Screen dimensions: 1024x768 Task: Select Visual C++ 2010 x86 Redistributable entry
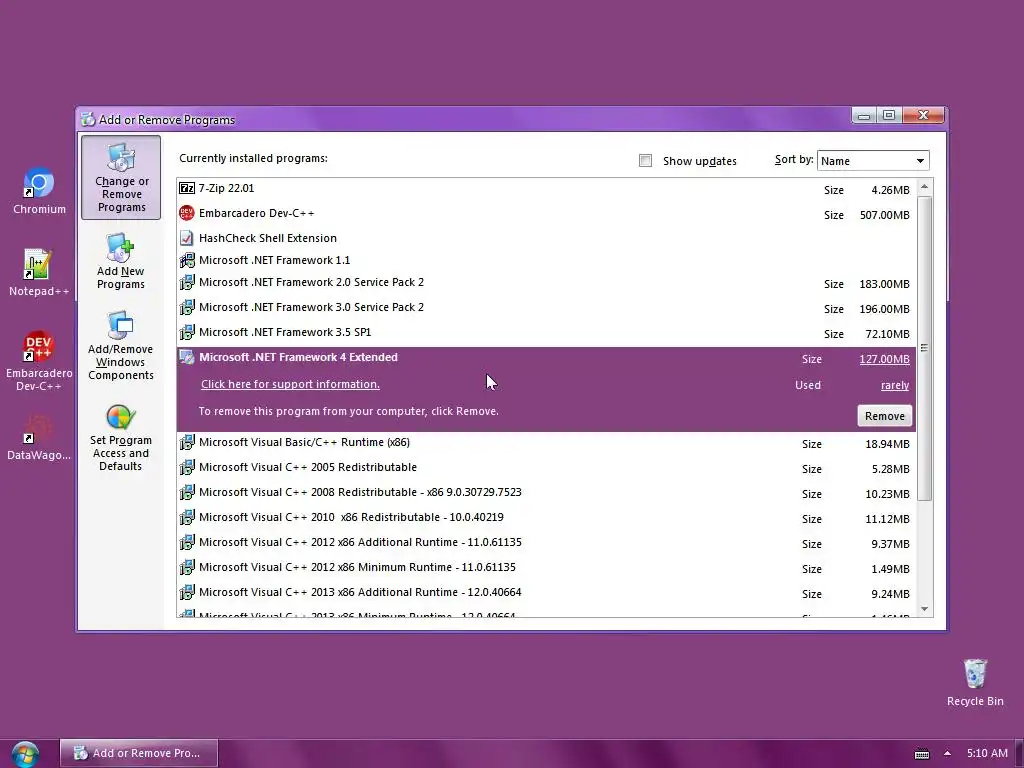point(351,517)
